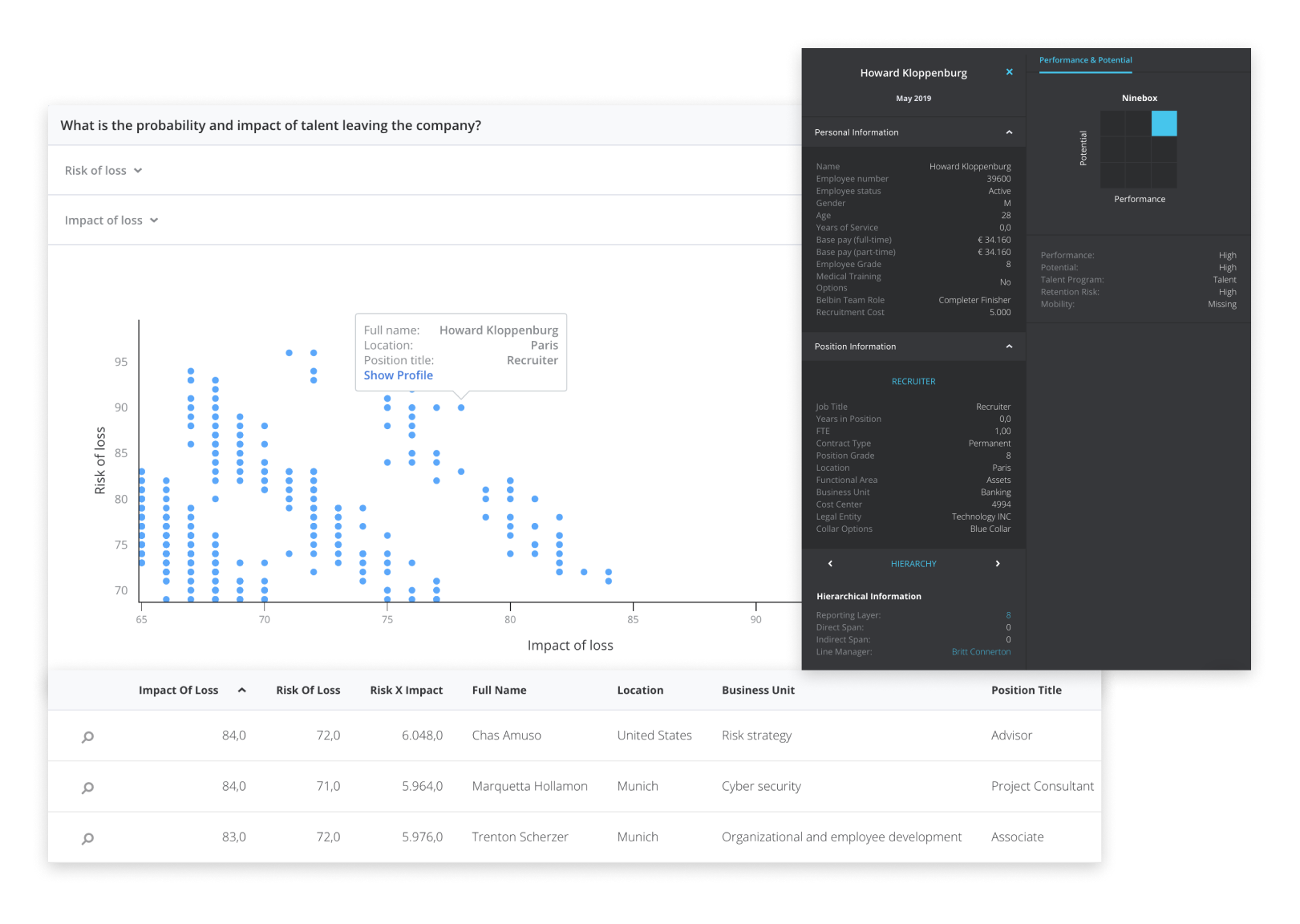Click the Reporting Layer value 8
Screen dimensions: 1300x924
tap(1008, 615)
